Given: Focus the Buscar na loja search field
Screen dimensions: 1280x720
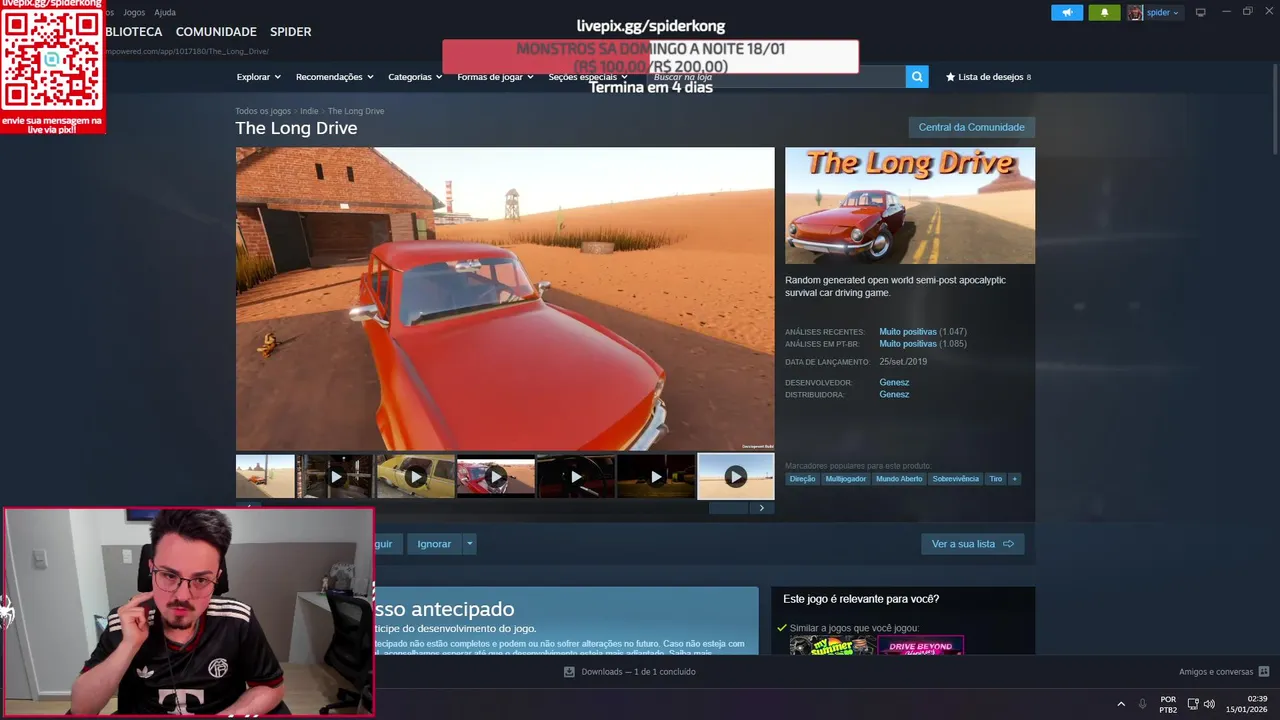Looking at the screenshot, I should click(775, 76).
